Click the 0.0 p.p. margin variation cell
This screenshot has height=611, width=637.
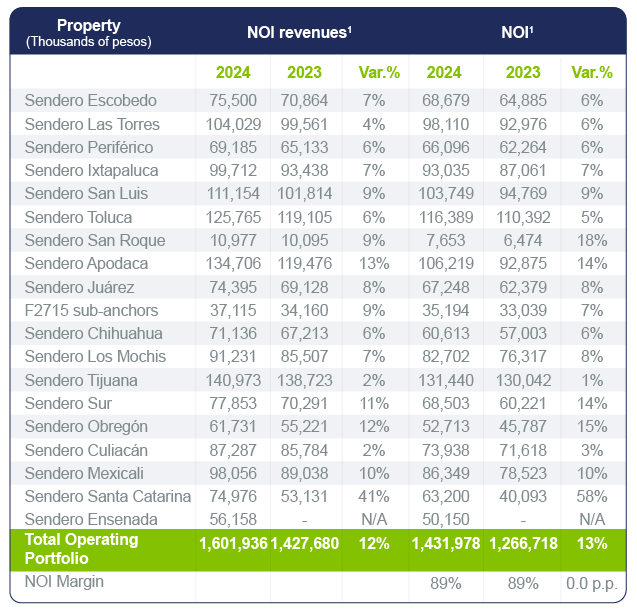tap(591, 584)
